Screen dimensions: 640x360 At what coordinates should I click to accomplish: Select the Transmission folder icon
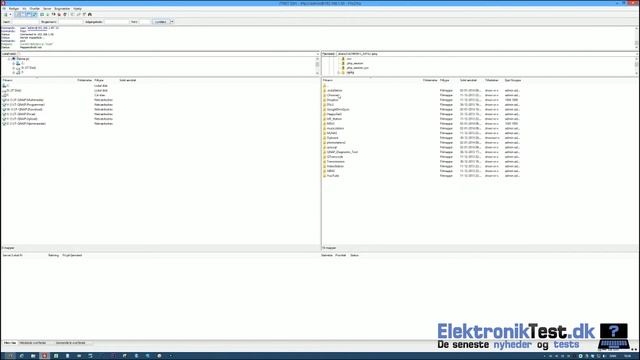coord(325,162)
